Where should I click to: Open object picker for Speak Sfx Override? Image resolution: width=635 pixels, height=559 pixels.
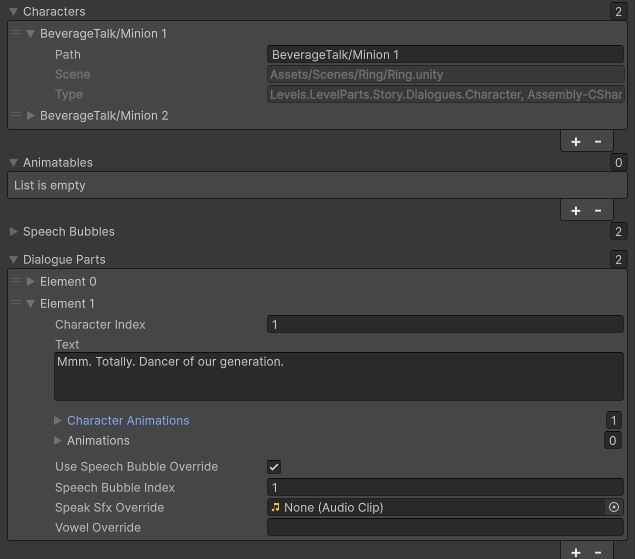click(x=614, y=508)
